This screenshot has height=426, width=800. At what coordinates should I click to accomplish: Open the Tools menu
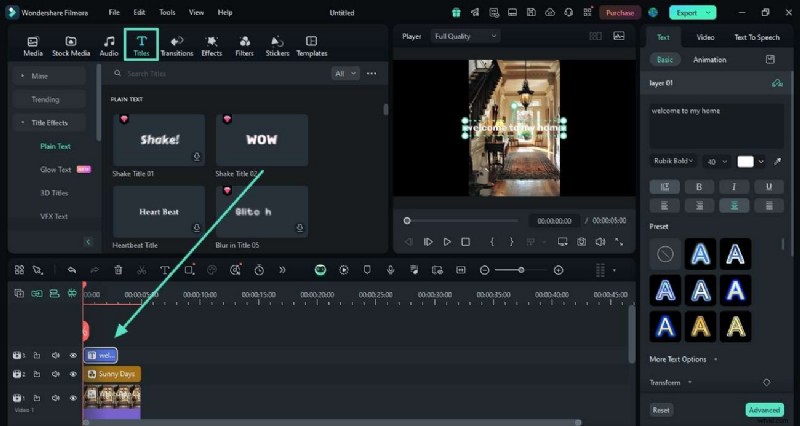click(x=167, y=12)
